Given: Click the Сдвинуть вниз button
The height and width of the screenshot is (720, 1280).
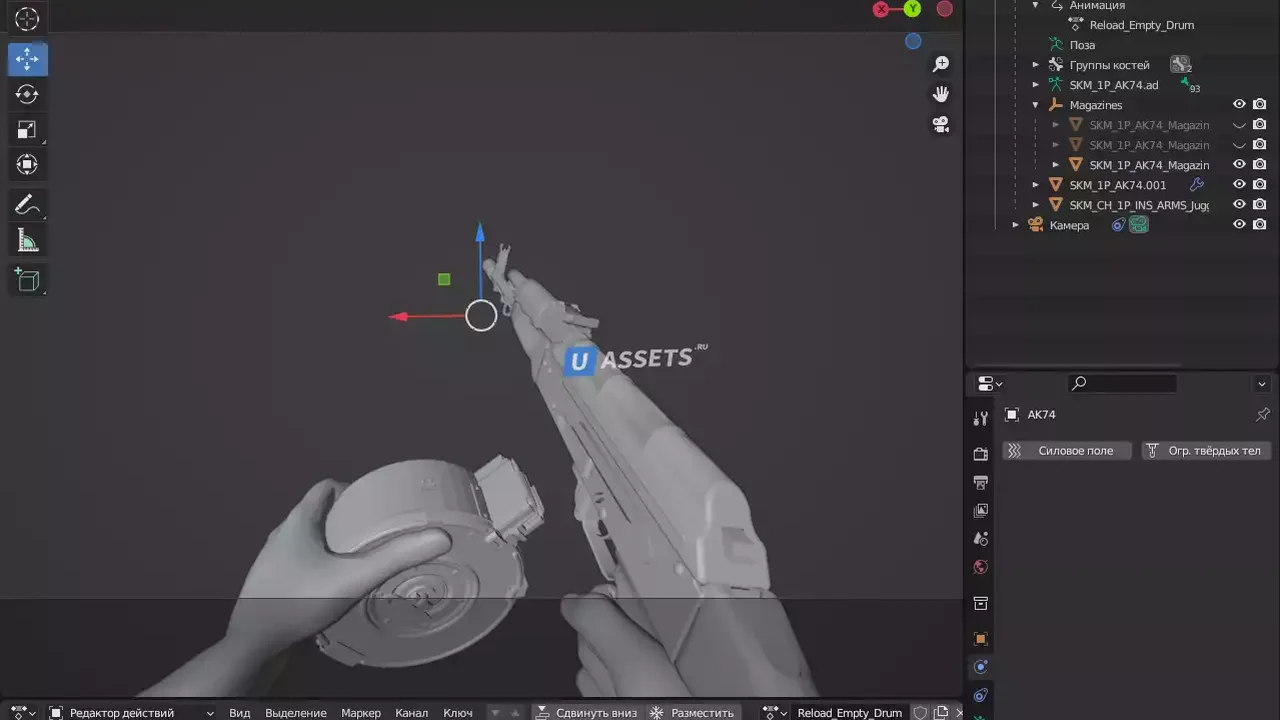Looking at the screenshot, I should pos(586,712).
